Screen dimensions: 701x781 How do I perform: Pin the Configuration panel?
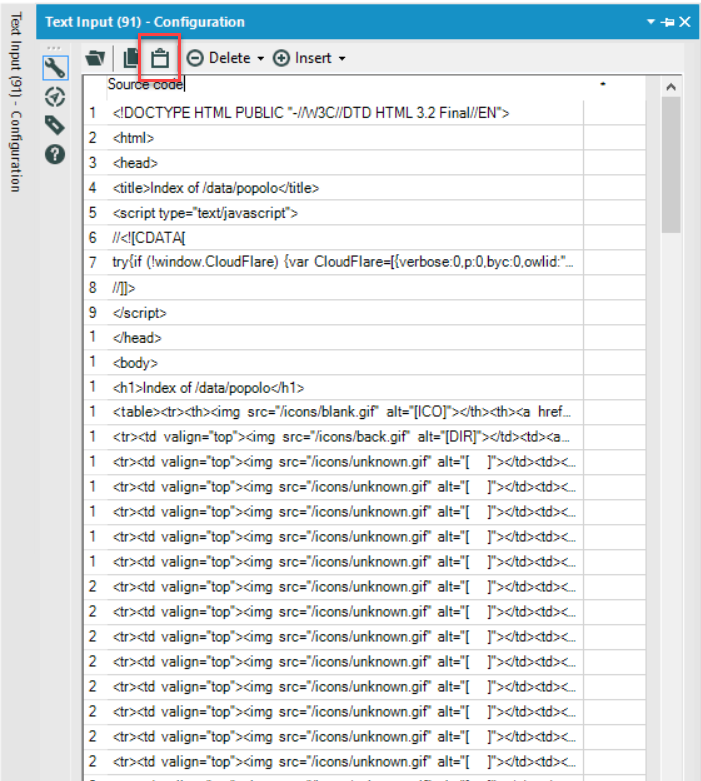667,22
